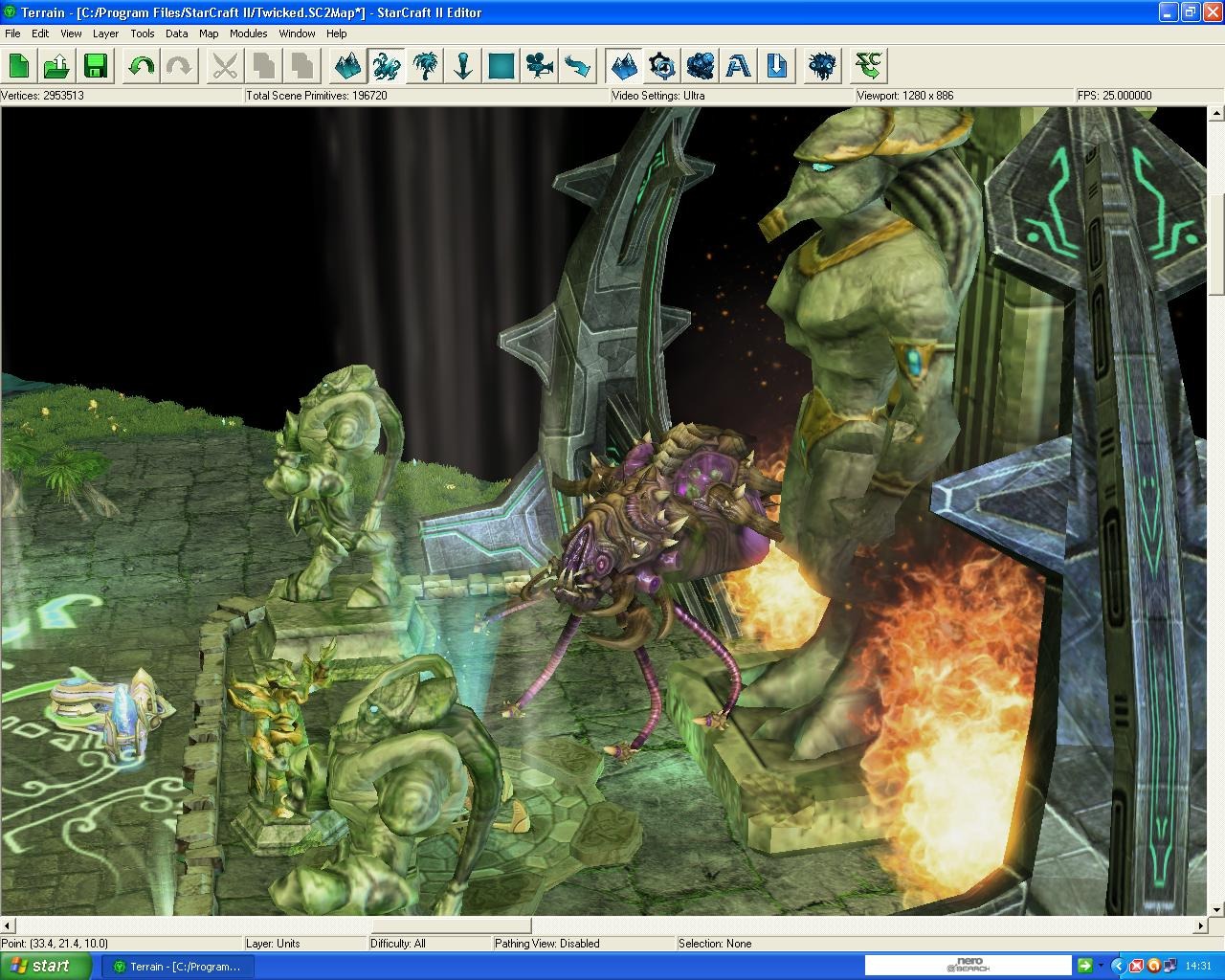Click the Layer: Units status entry
The image size is (1225, 980).
(273, 944)
